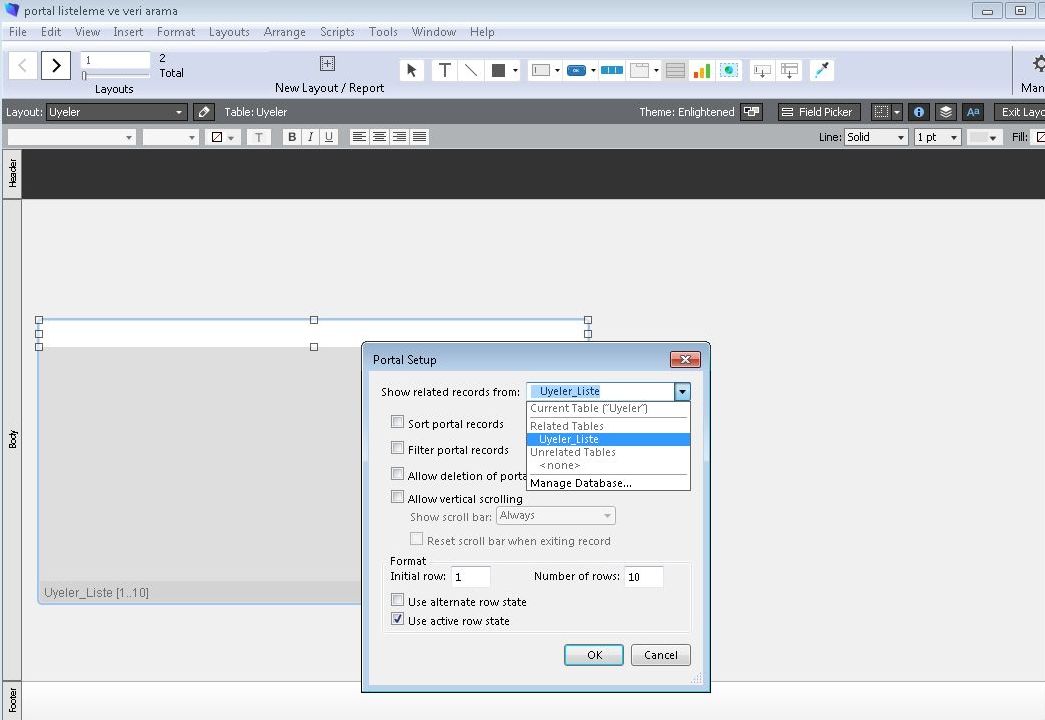Select the Chart tool icon
The width and height of the screenshot is (1045, 720).
pyautogui.click(x=702, y=70)
